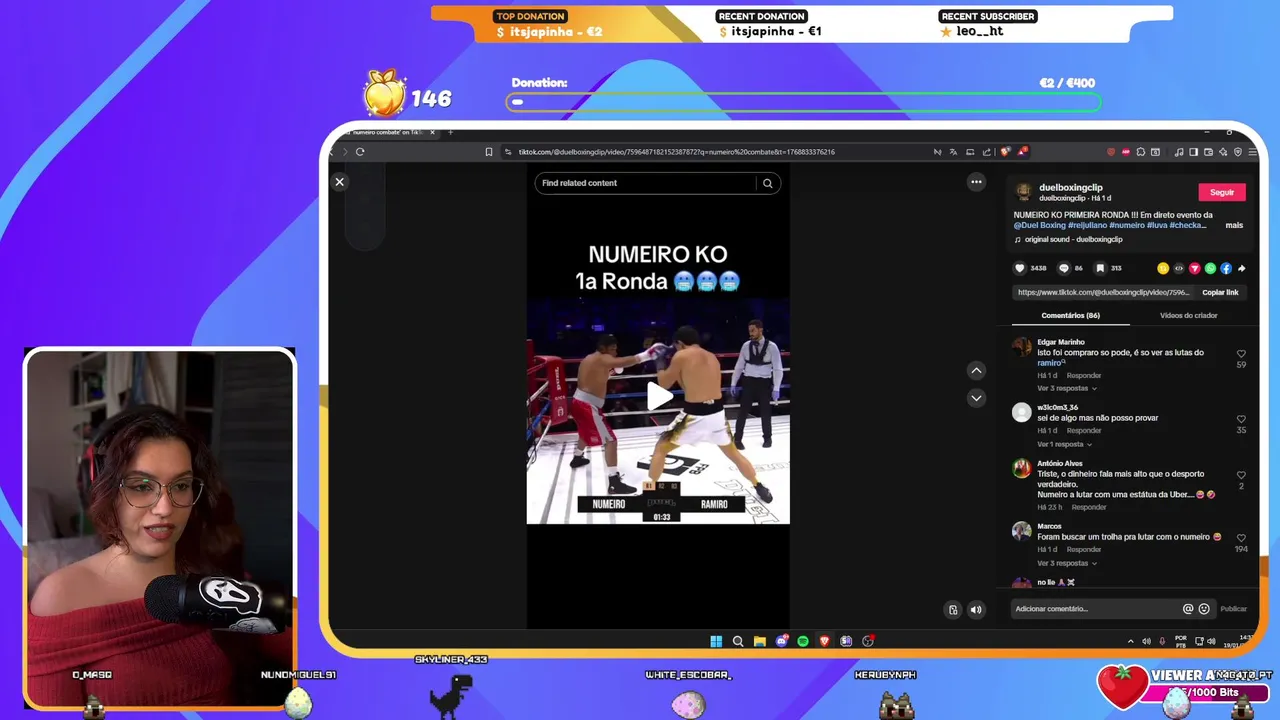Close the TikTok video viewer
The width and height of the screenshot is (1280, 720).
point(339,182)
